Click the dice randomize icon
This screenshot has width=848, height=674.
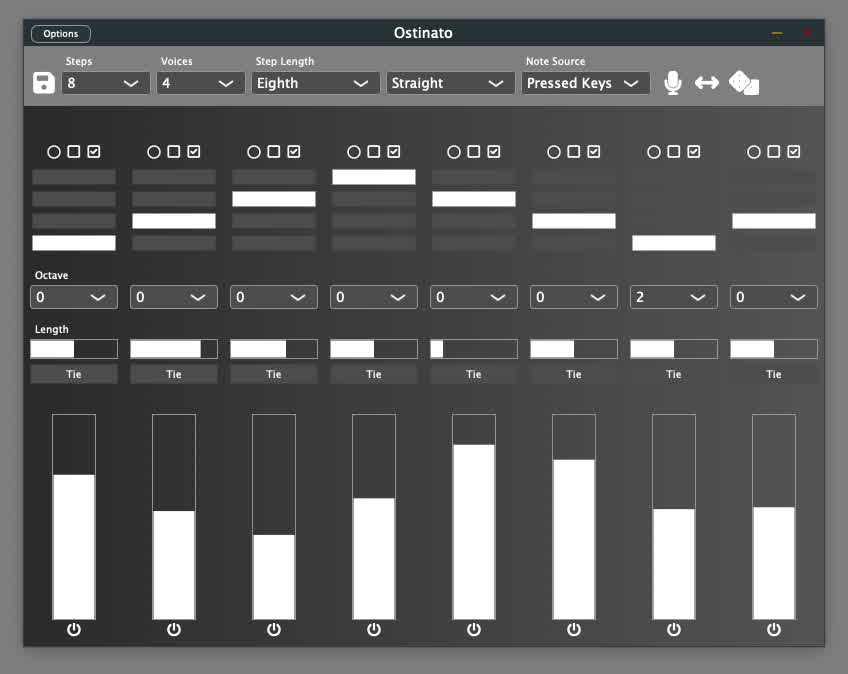[744, 83]
